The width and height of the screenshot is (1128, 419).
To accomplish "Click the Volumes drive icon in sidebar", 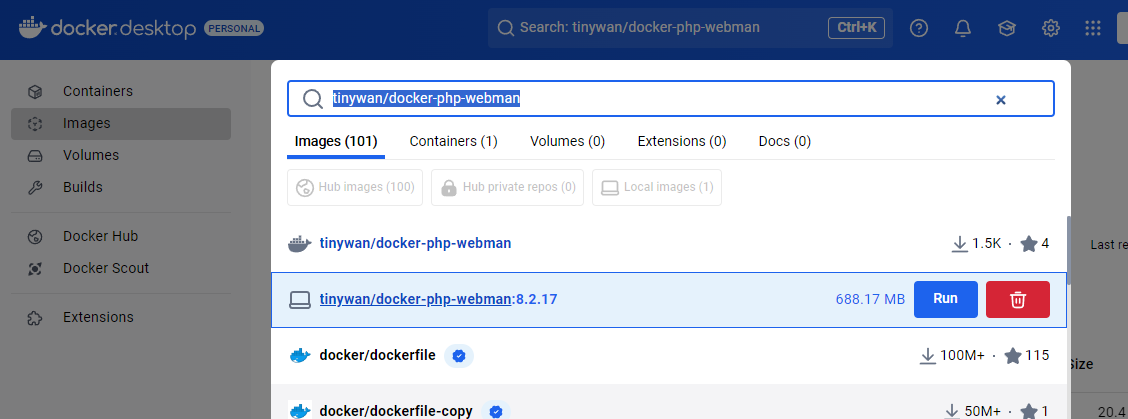I will click(x=35, y=156).
